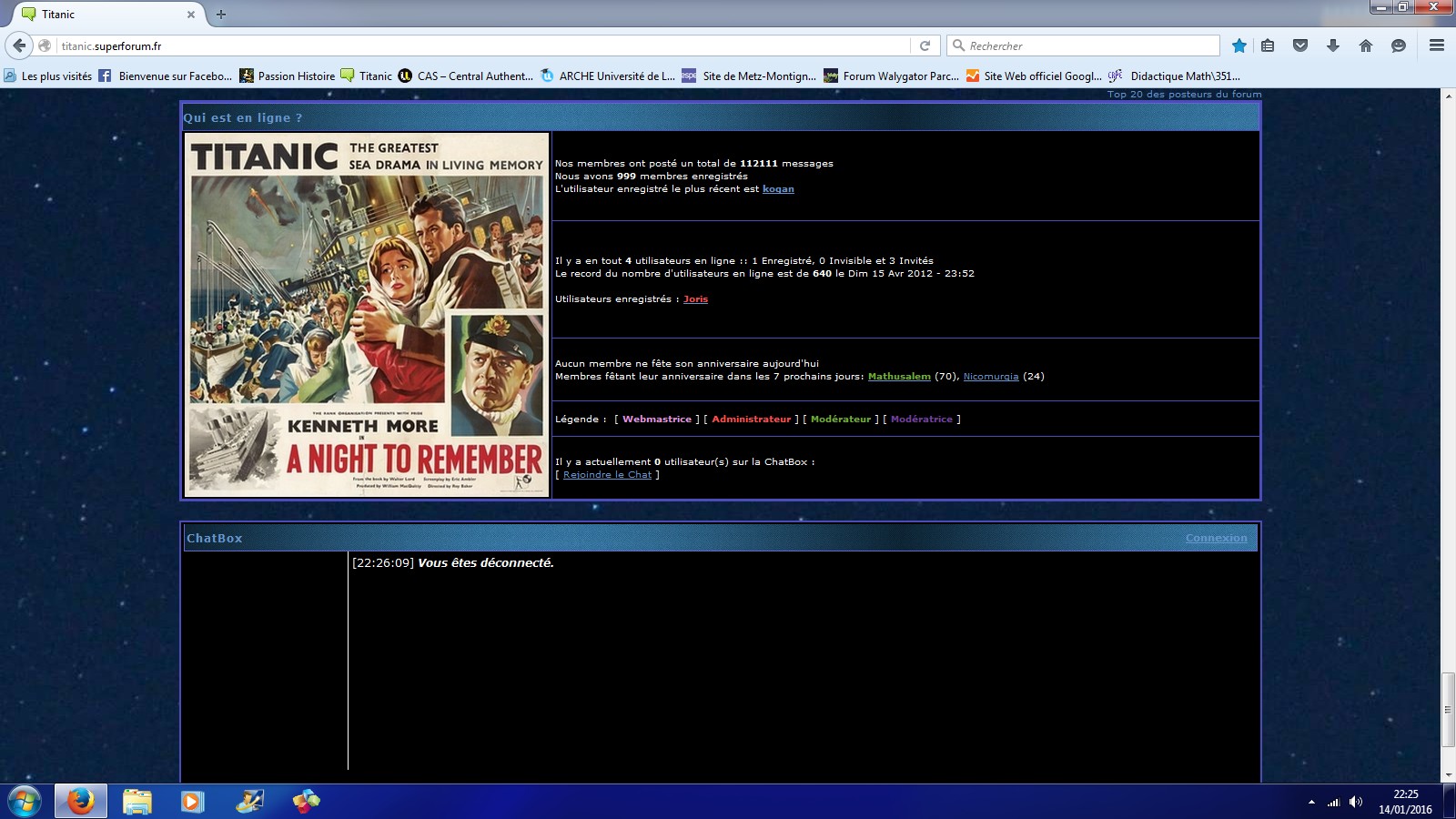Click Rejoindre le Chat link
Screen dimensions: 1456x819
(607, 475)
